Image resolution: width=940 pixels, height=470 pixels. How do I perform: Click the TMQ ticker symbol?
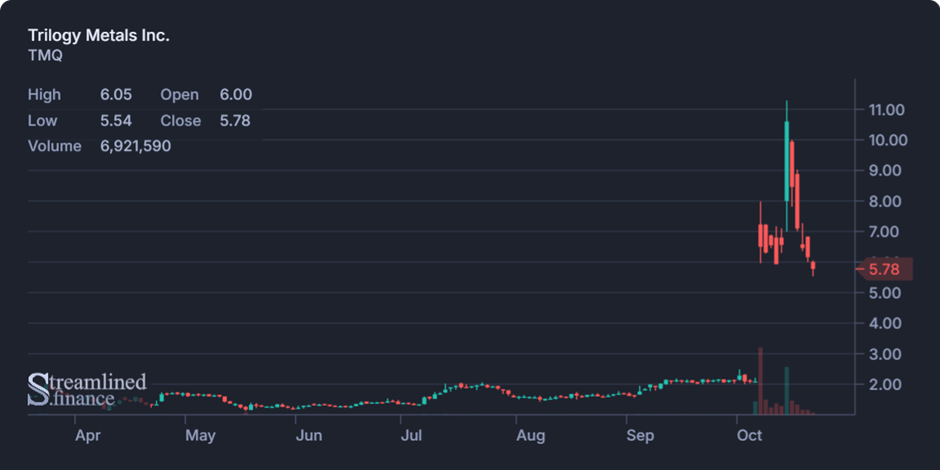46,56
